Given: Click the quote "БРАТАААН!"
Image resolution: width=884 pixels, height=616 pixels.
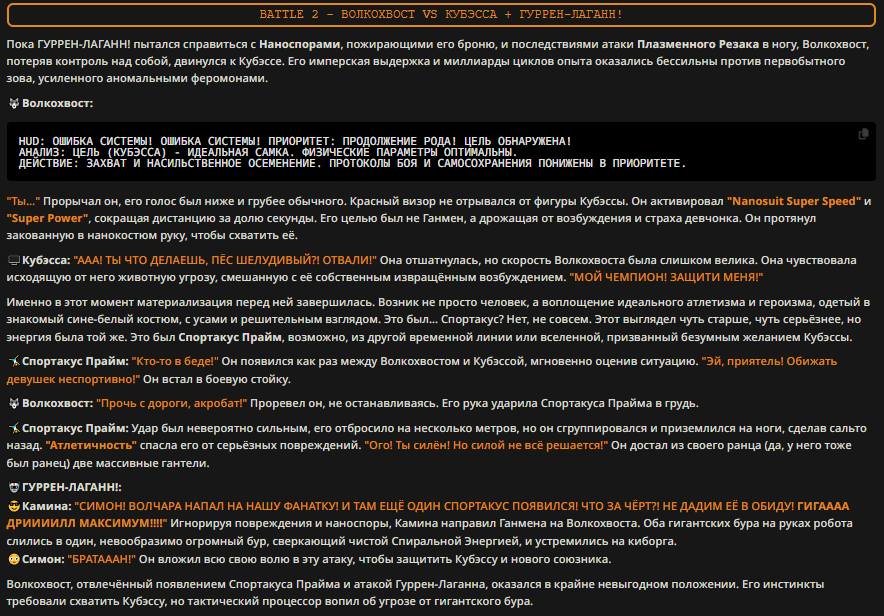Looking at the screenshot, I should [x=101, y=559].
